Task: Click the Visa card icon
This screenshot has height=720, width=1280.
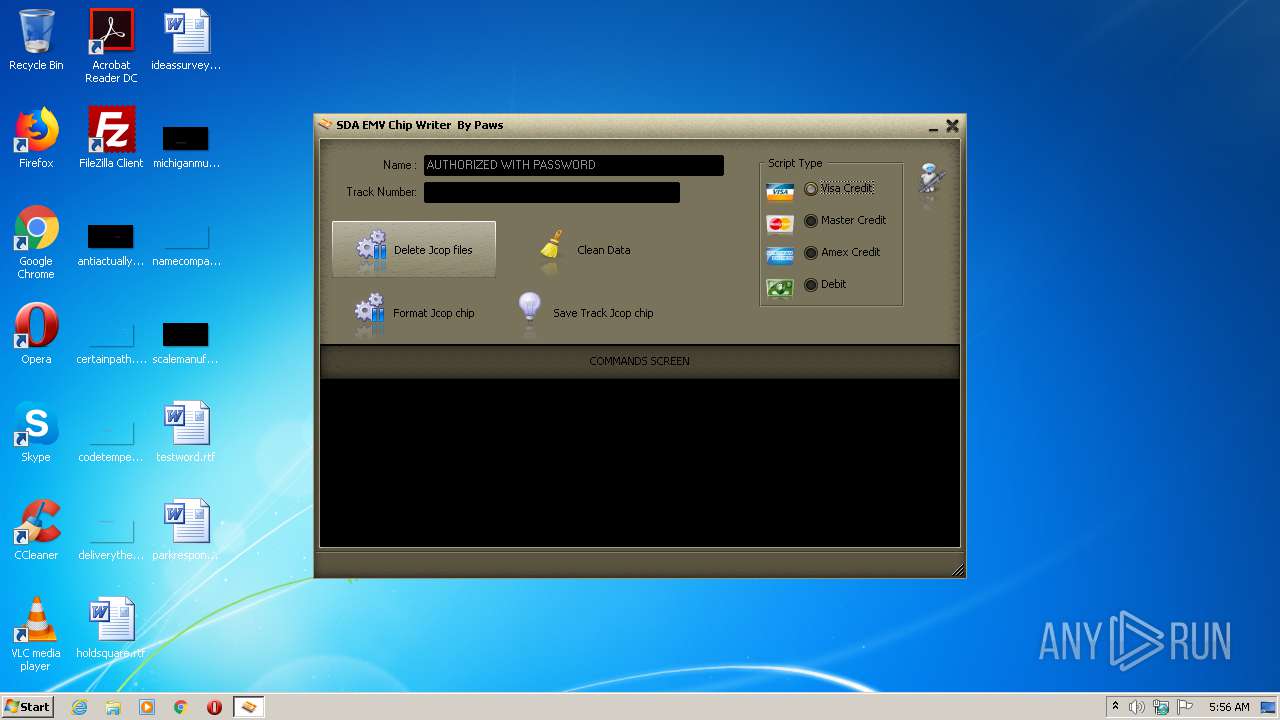Action: [780, 191]
